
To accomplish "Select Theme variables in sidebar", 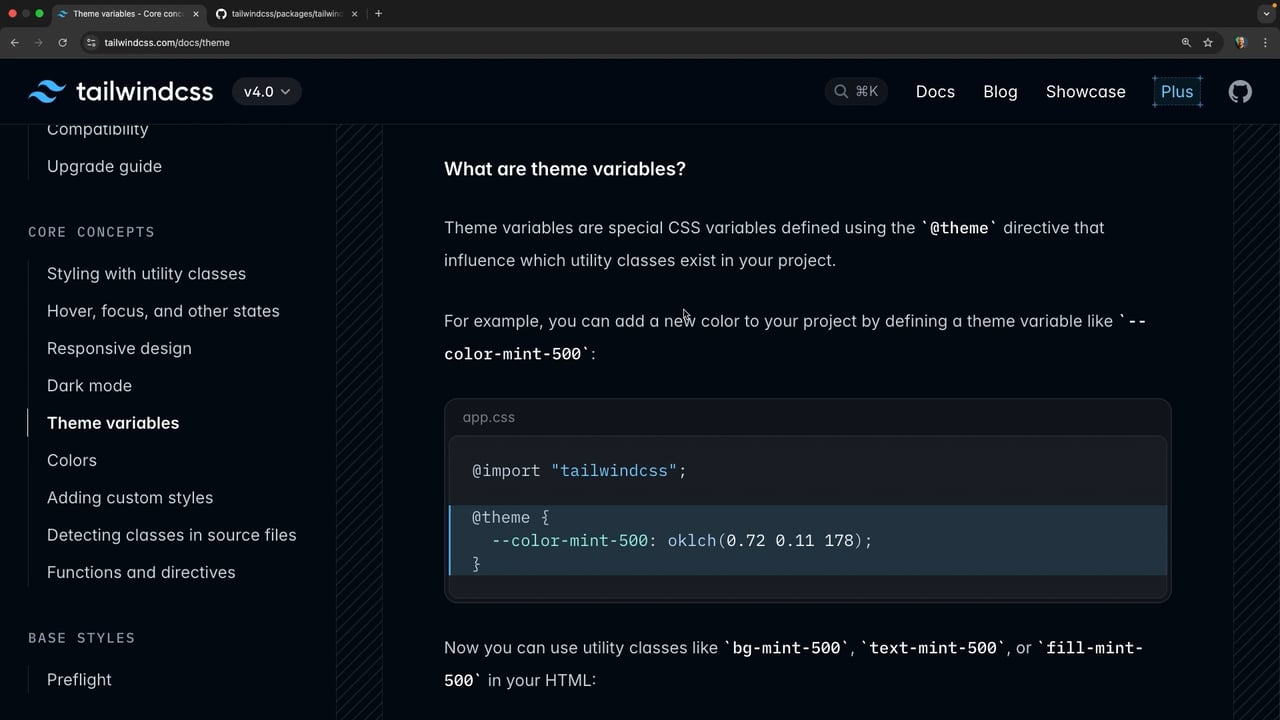I will [113, 423].
